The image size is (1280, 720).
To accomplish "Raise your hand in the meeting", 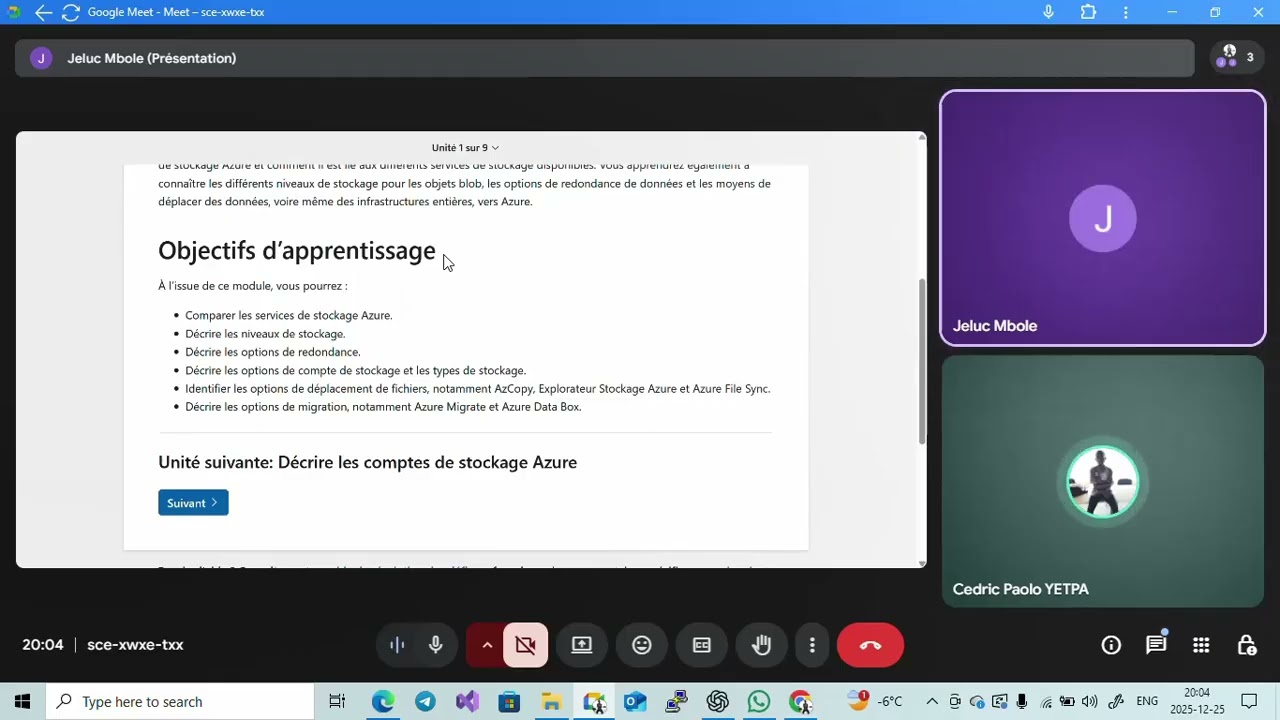I will point(762,645).
